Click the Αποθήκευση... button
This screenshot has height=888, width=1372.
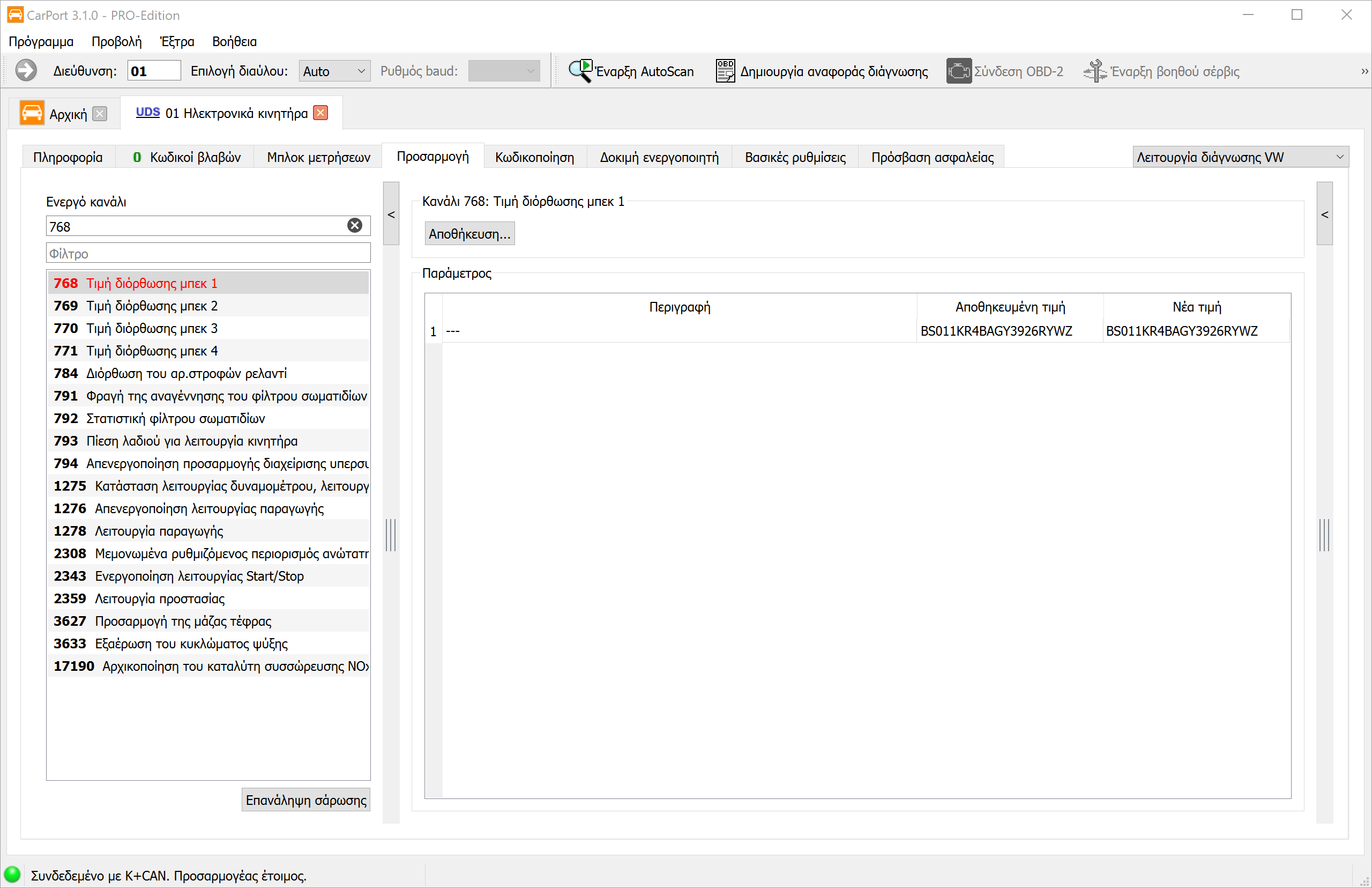(469, 234)
